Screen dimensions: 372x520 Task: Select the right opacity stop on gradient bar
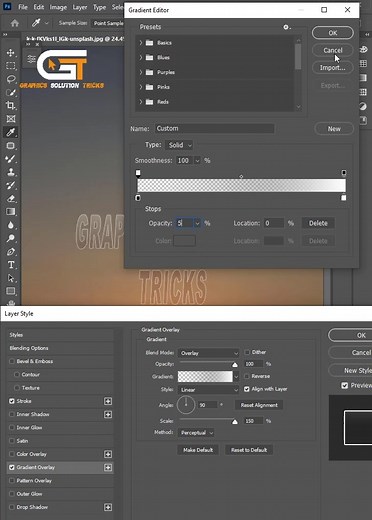point(344,173)
